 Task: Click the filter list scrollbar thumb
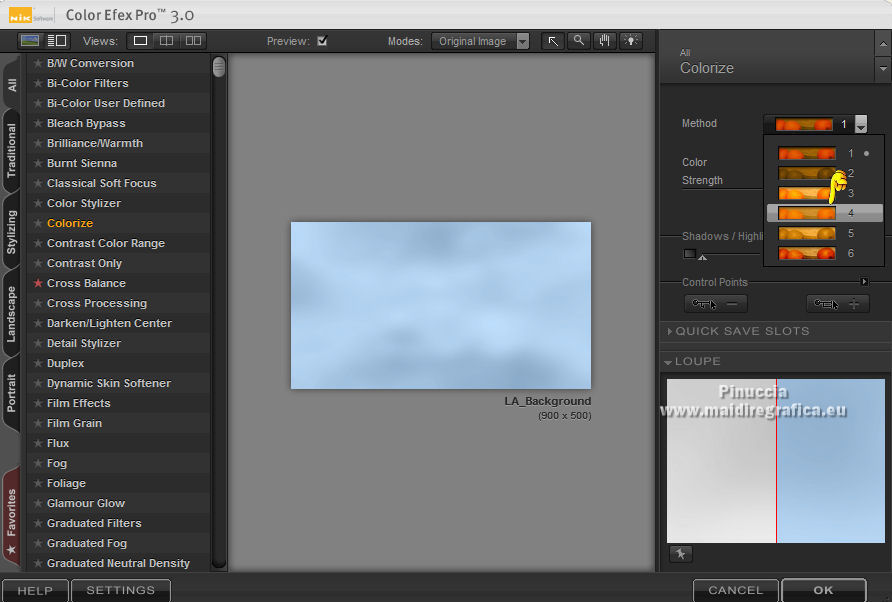pos(218,67)
